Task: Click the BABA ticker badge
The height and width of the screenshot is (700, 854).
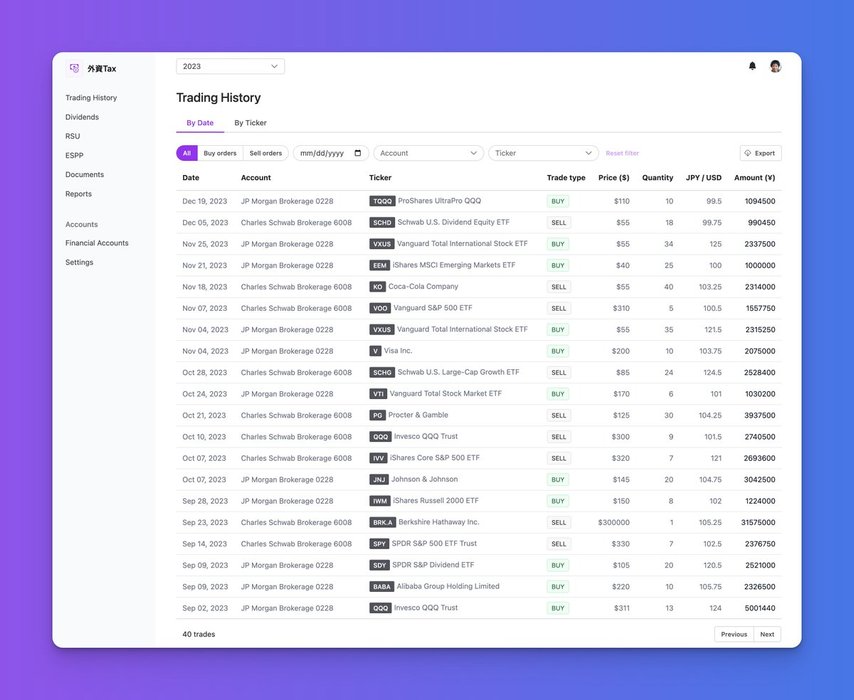Action: click(x=382, y=587)
